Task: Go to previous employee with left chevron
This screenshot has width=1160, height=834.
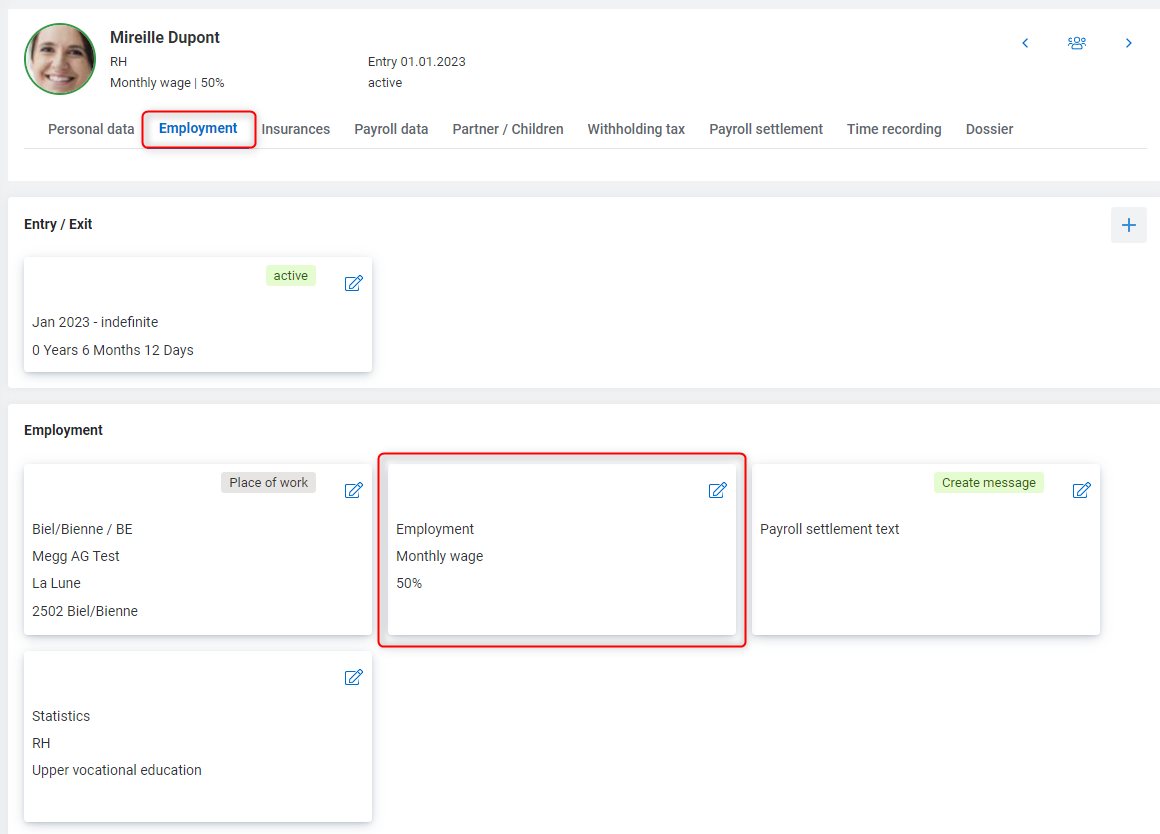Action: [x=1025, y=43]
